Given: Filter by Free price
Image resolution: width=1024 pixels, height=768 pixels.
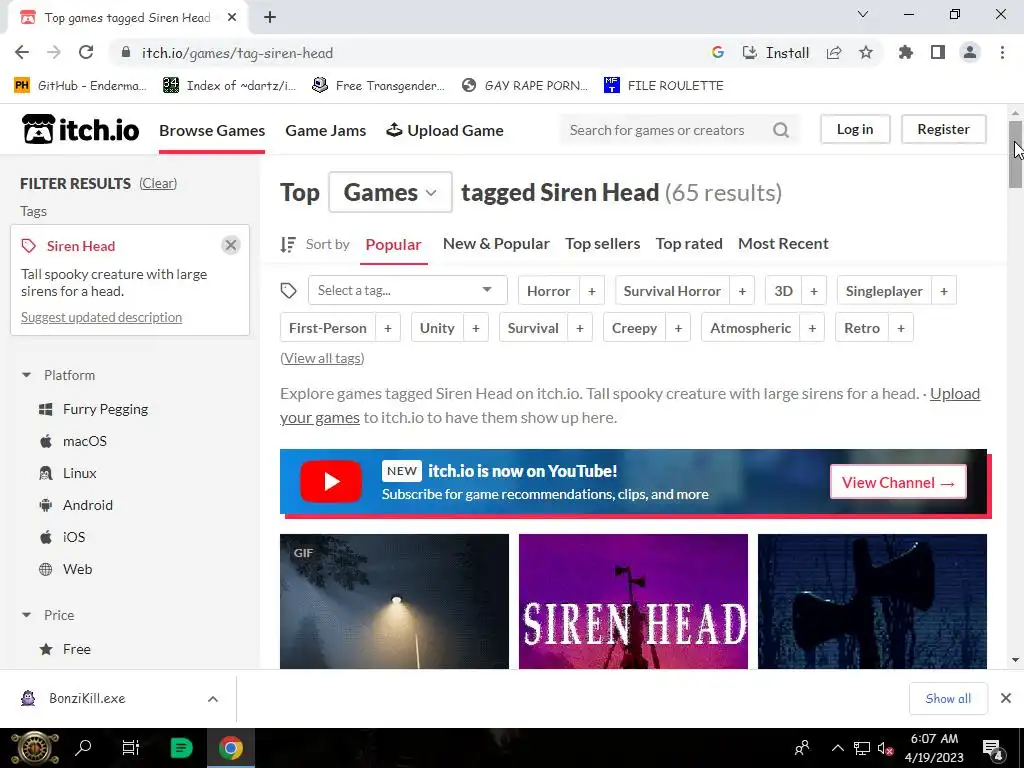Looking at the screenshot, I should pyautogui.click(x=65, y=650).
